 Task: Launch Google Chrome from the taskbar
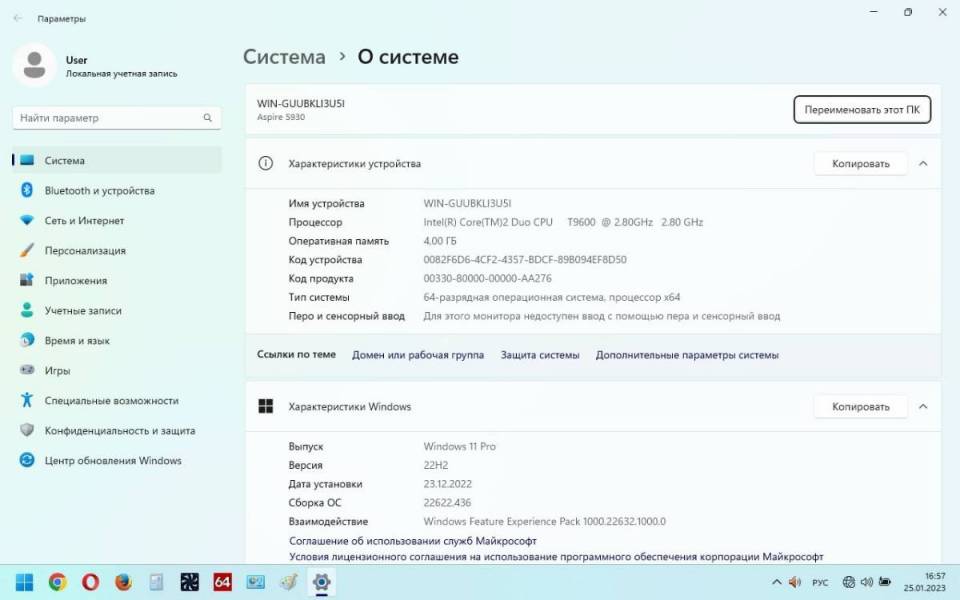tap(58, 582)
